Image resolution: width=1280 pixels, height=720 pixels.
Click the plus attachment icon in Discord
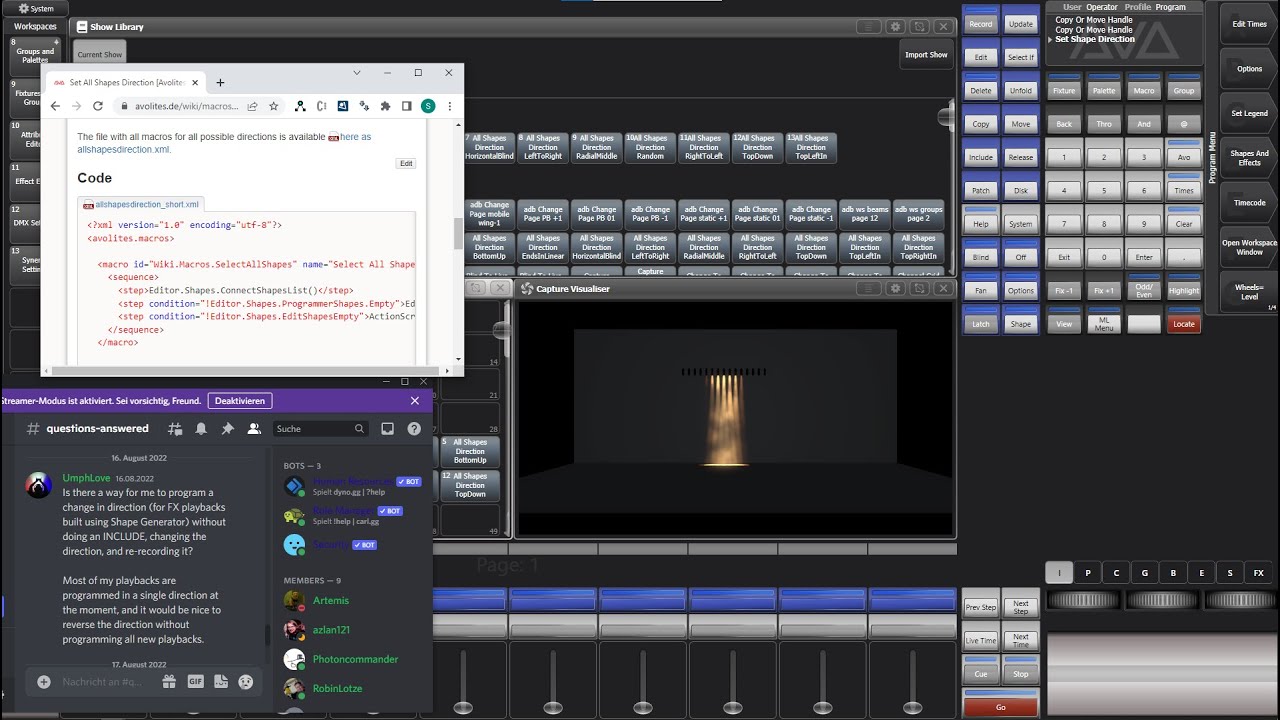coord(44,681)
